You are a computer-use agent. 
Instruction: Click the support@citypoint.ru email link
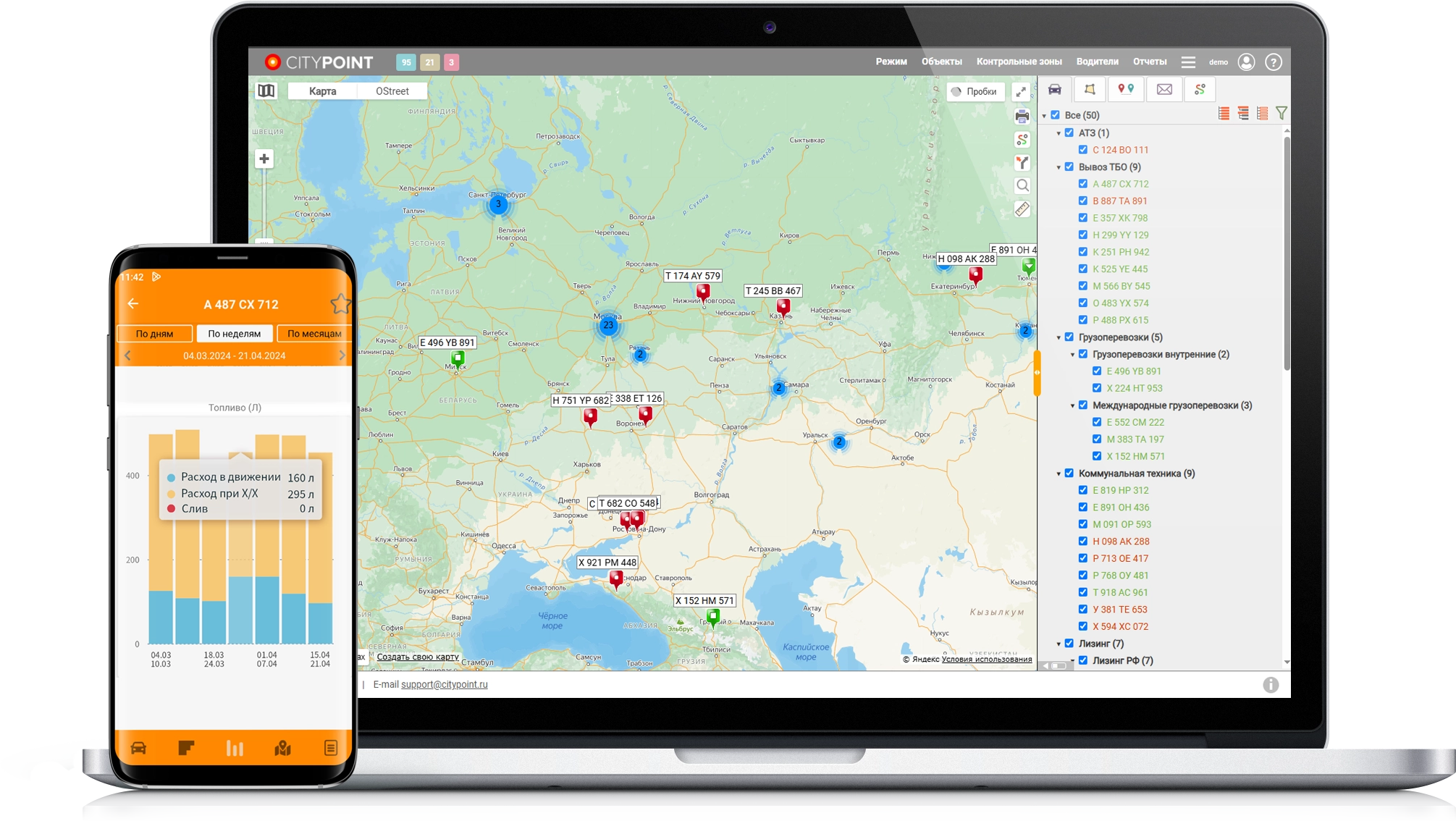445,684
